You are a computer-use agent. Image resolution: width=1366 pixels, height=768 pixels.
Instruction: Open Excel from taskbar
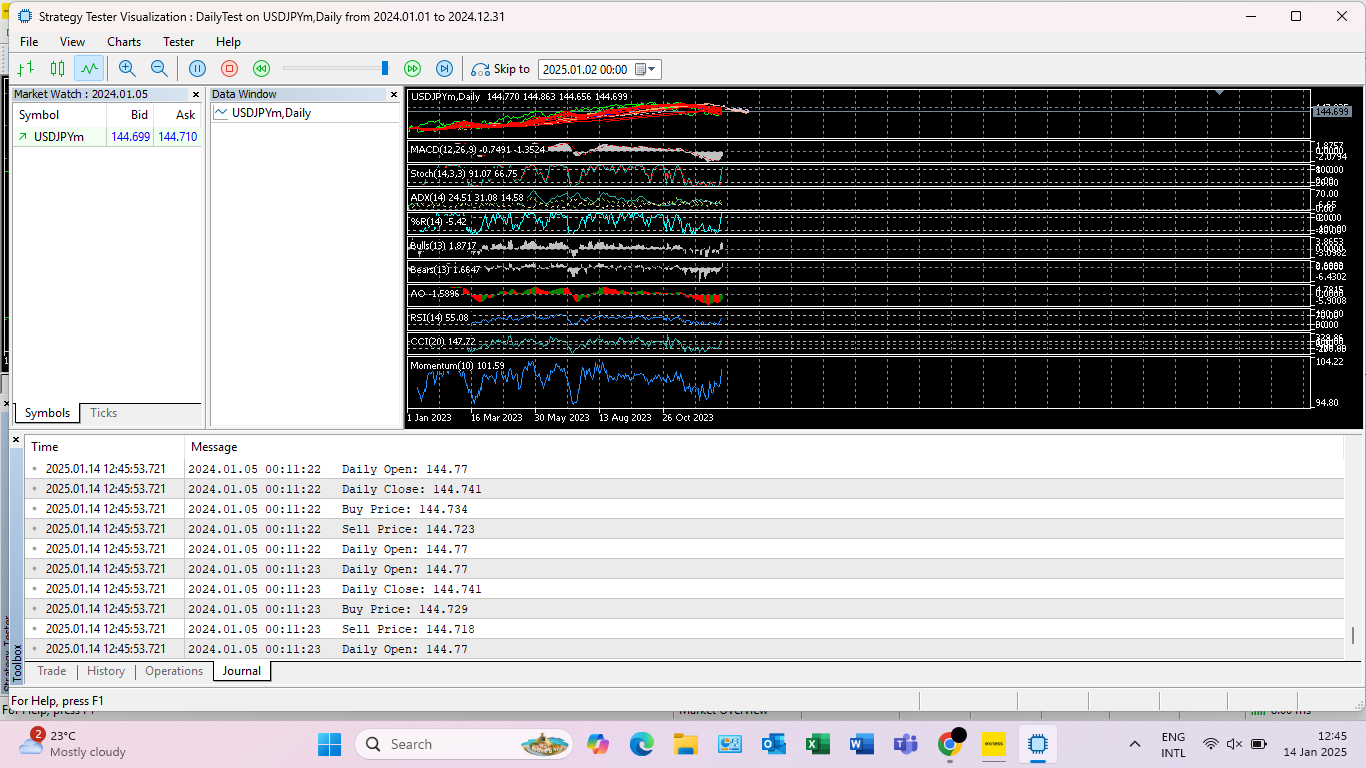[817, 744]
